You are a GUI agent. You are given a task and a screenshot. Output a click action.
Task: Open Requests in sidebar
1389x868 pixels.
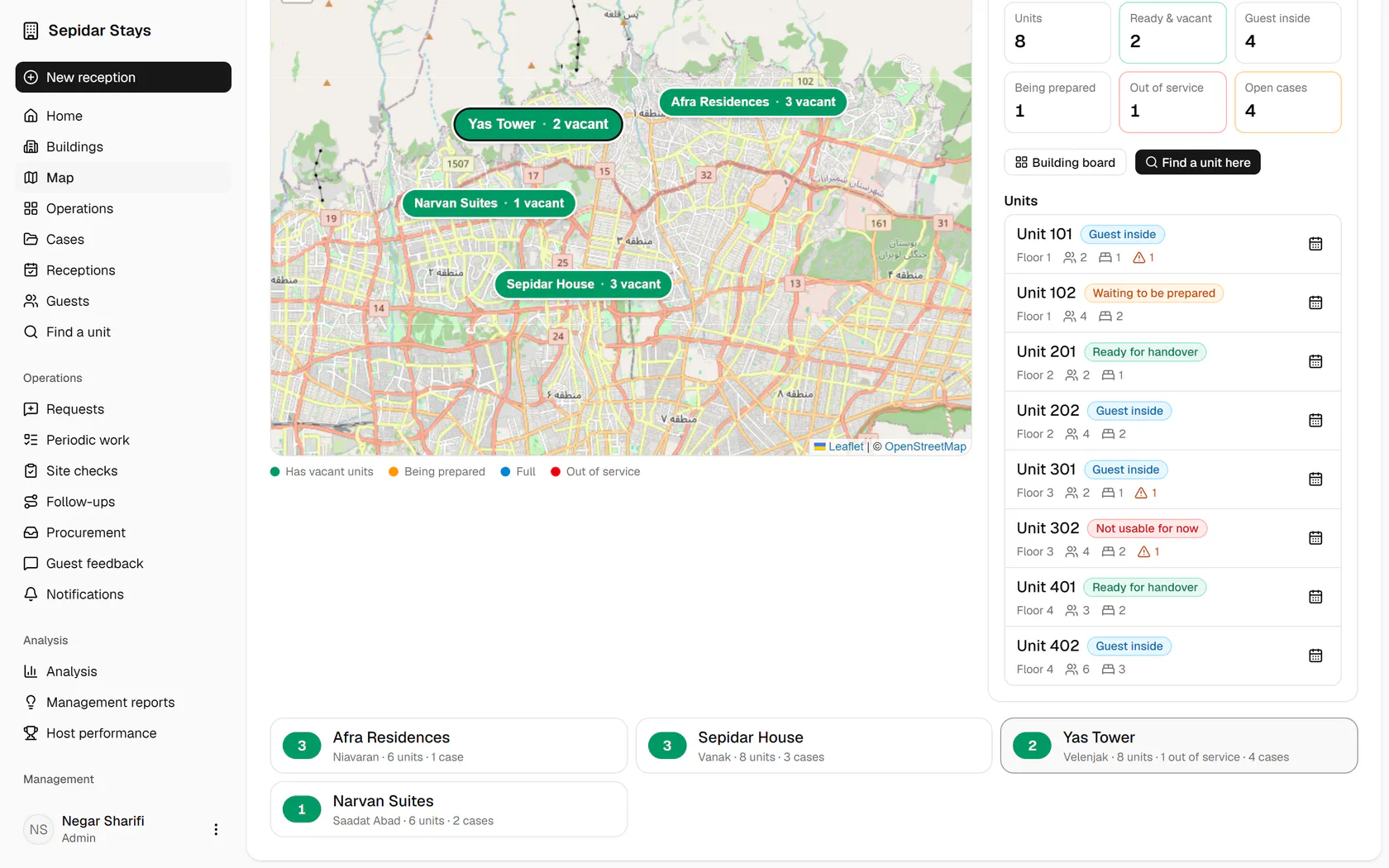[x=123, y=409]
